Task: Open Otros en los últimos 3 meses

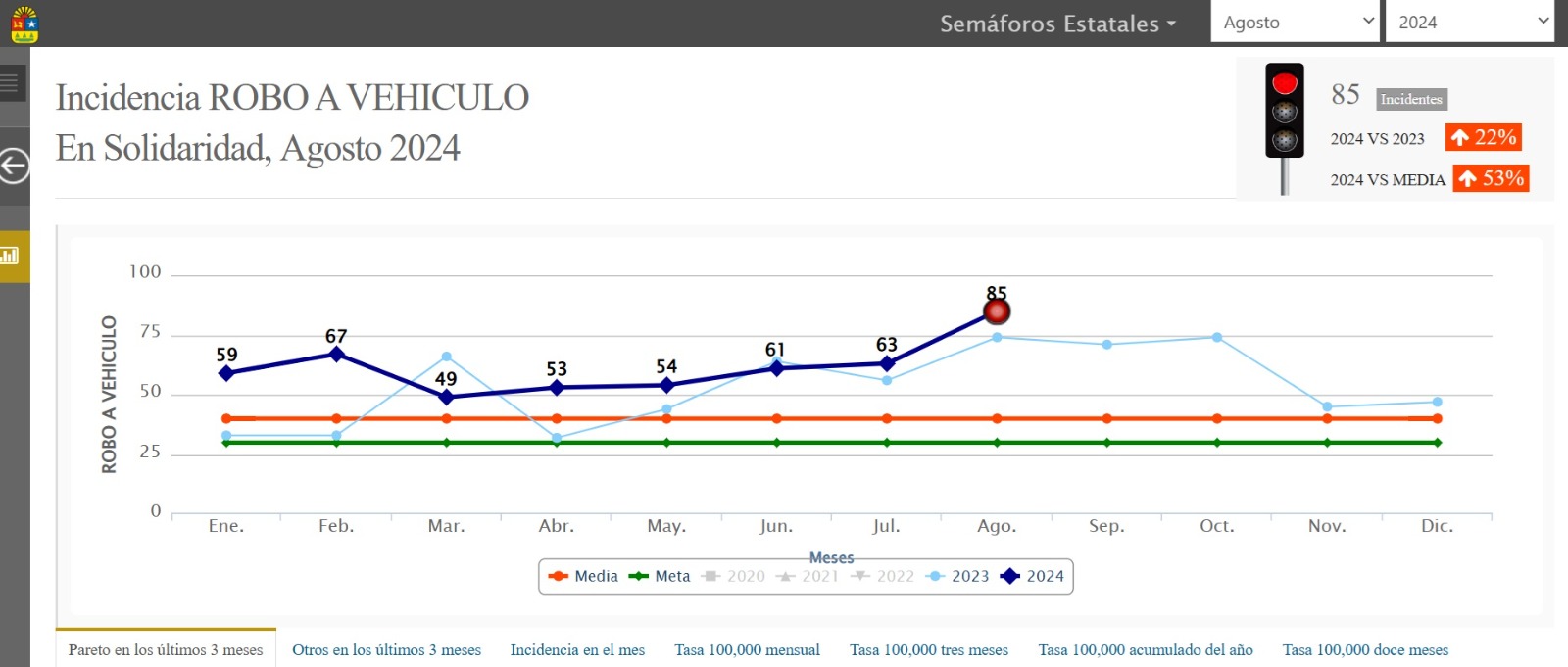Action: click(x=386, y=649)
